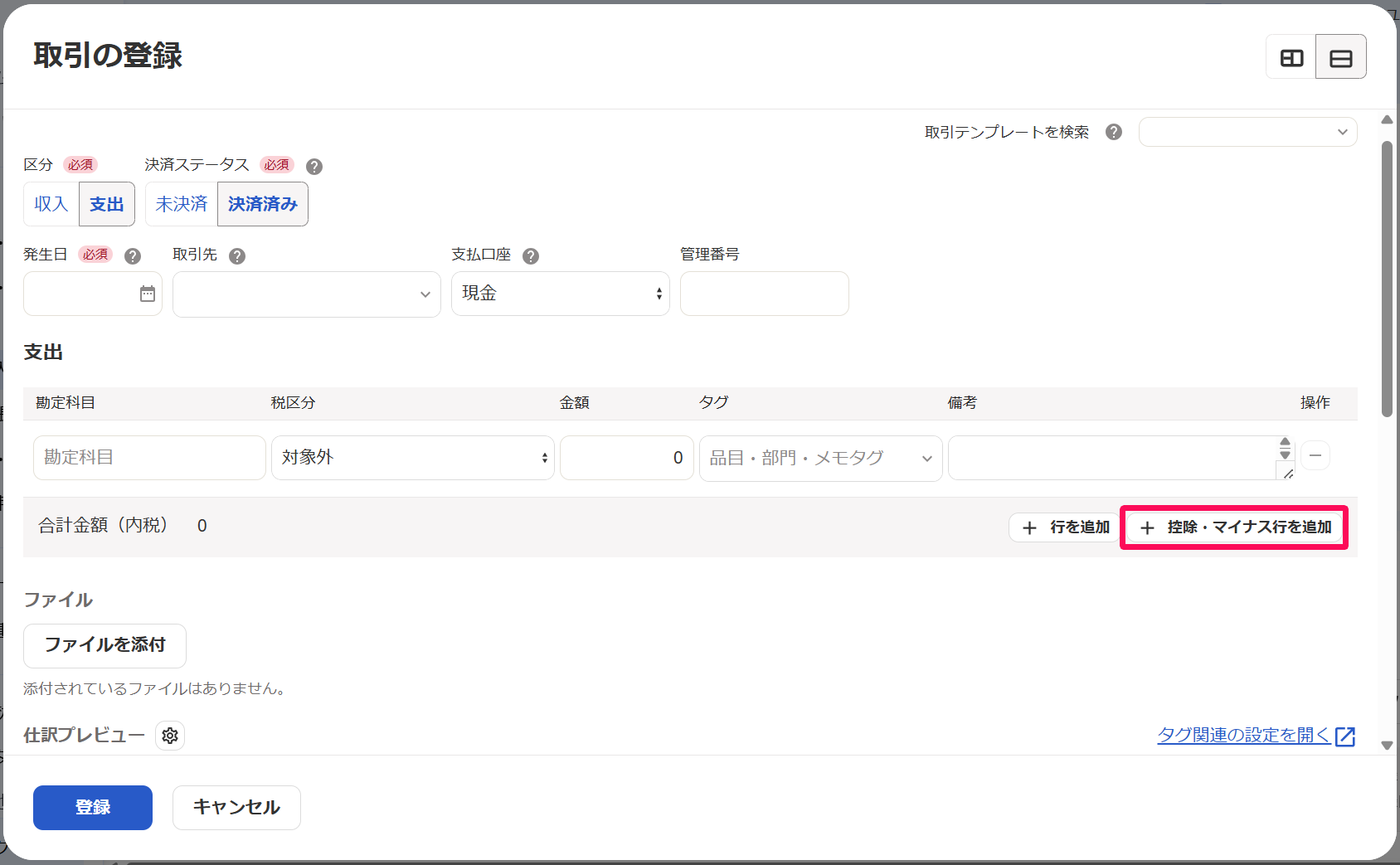The width and height of the screenshot is (1400, 865).
Task: Open help icon next to 取引先
Action: coord(237,256)
